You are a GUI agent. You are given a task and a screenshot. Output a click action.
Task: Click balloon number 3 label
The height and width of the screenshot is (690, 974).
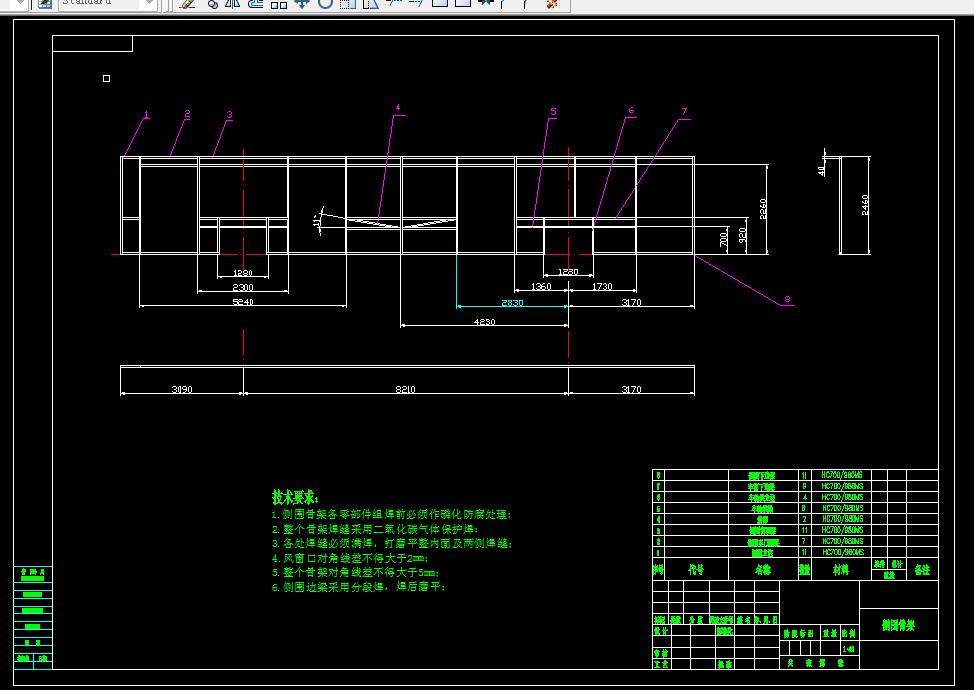point(229,115)
